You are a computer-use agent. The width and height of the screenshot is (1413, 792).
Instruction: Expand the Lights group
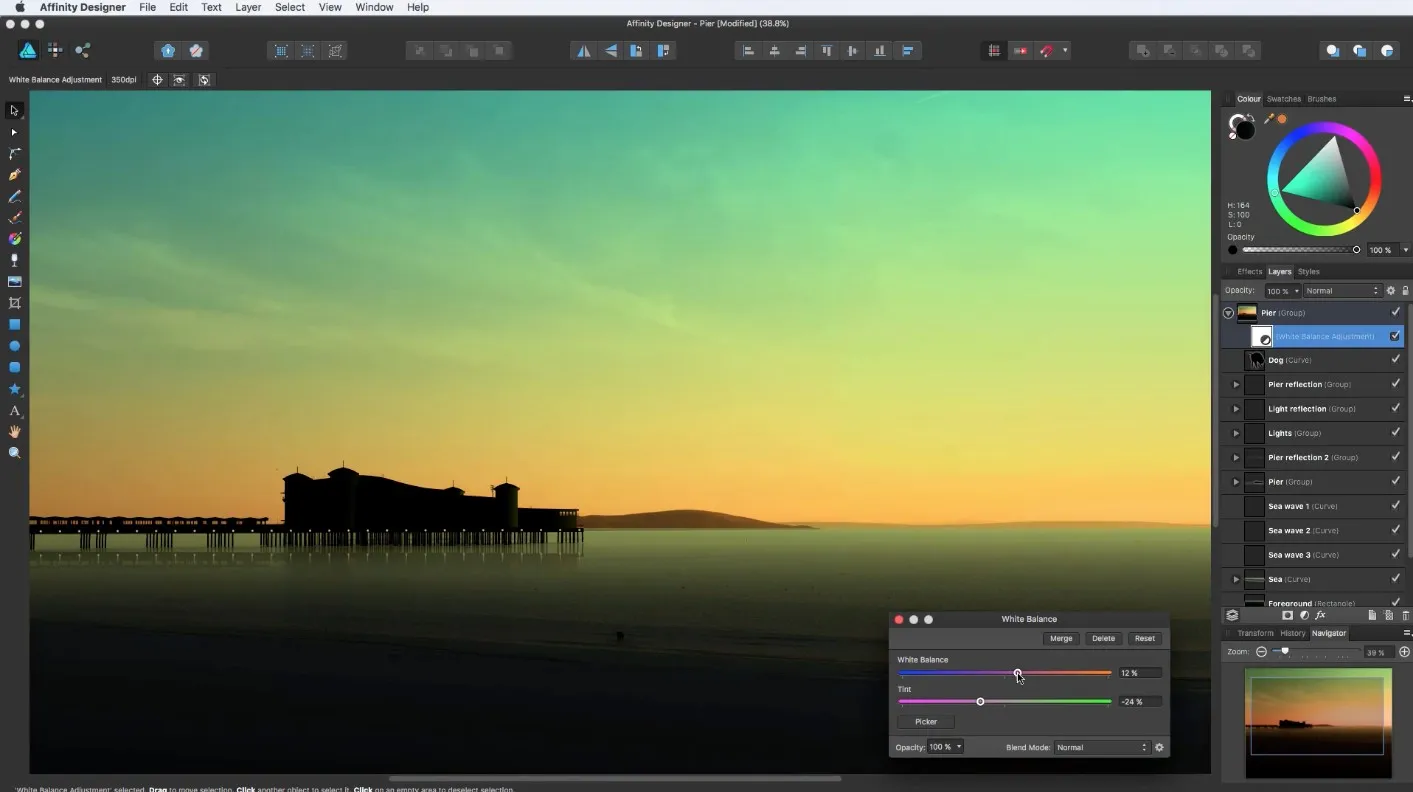[x=1236, y=433]
